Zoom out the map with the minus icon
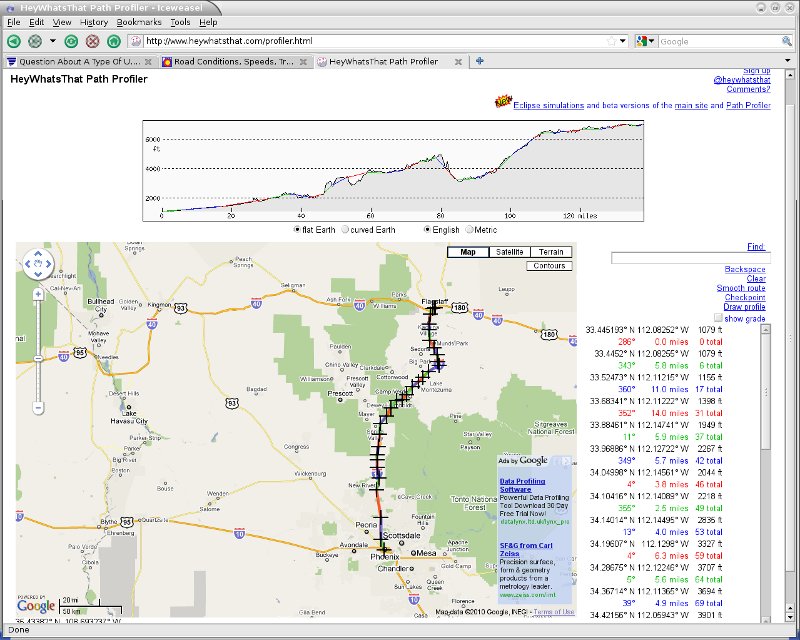 38,408
